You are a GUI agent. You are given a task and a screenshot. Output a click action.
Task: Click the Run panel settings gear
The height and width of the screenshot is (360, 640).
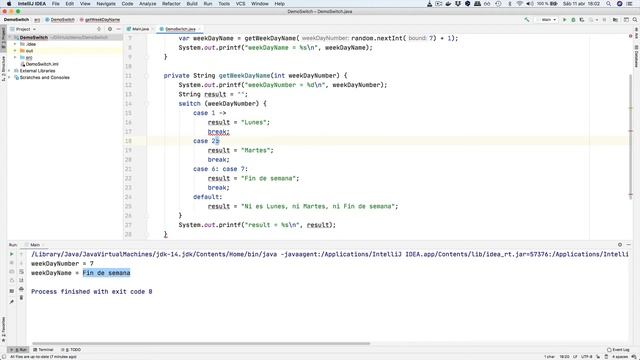coord(620,244)
